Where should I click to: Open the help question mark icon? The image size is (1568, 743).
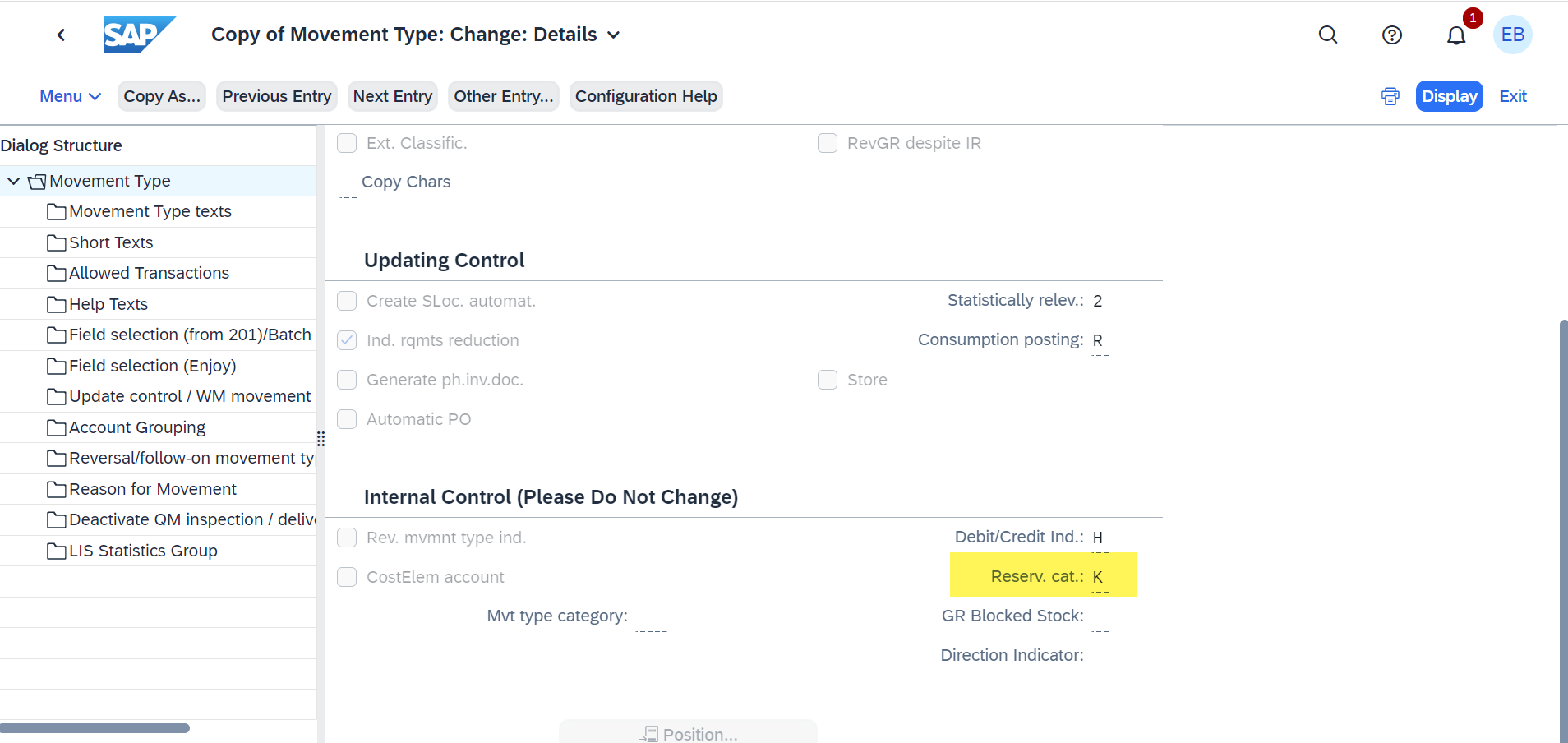(1392, 35)
